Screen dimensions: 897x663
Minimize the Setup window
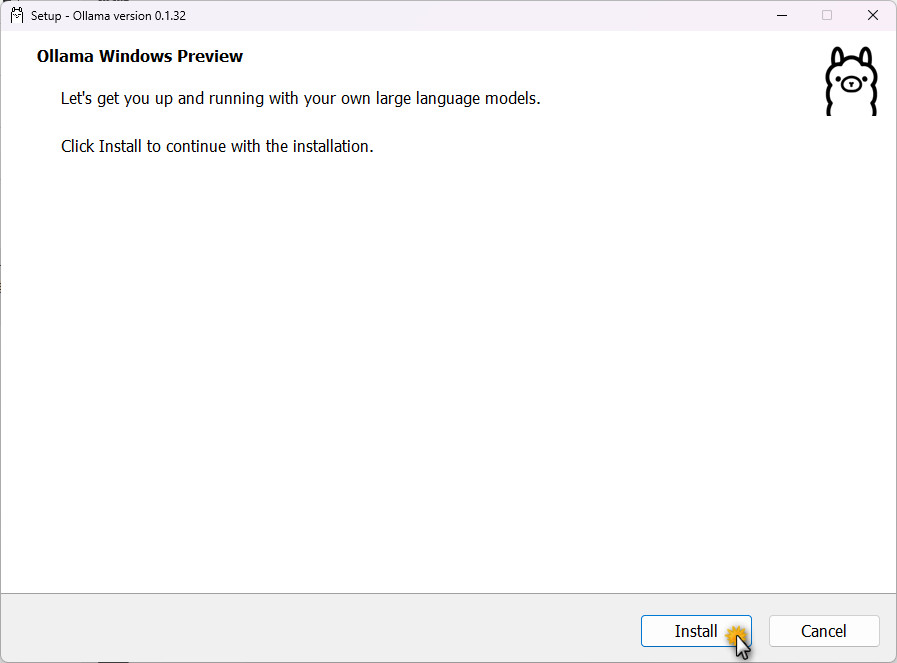(782, 15)
